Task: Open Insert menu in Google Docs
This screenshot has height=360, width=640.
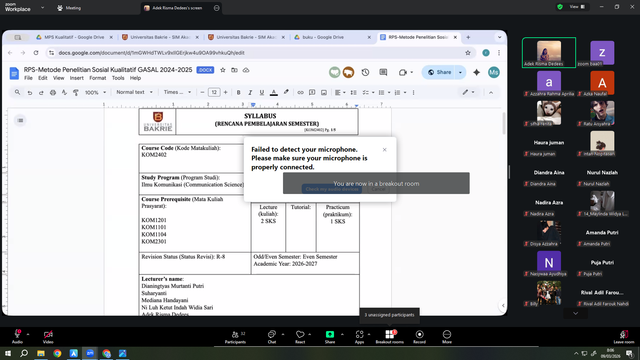Action: point(76,78)
